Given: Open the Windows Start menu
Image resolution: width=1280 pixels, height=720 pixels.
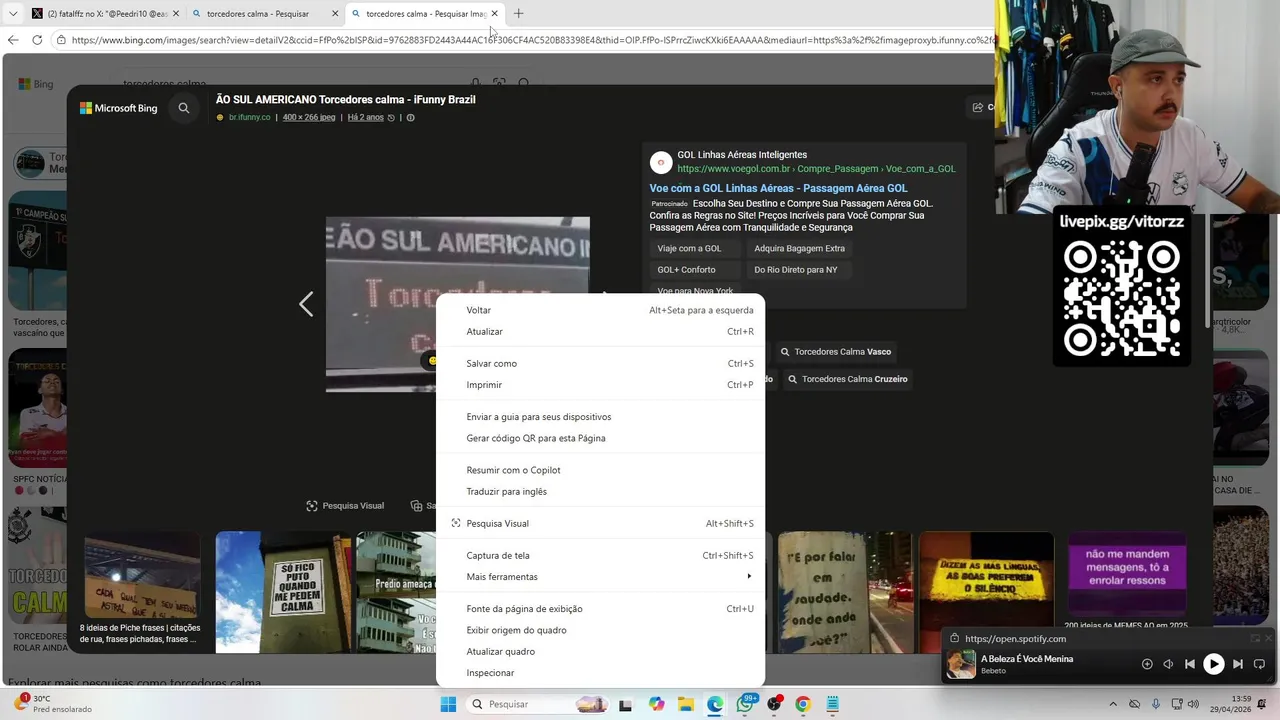Looking at the screenshot, I should click(448, 704).
